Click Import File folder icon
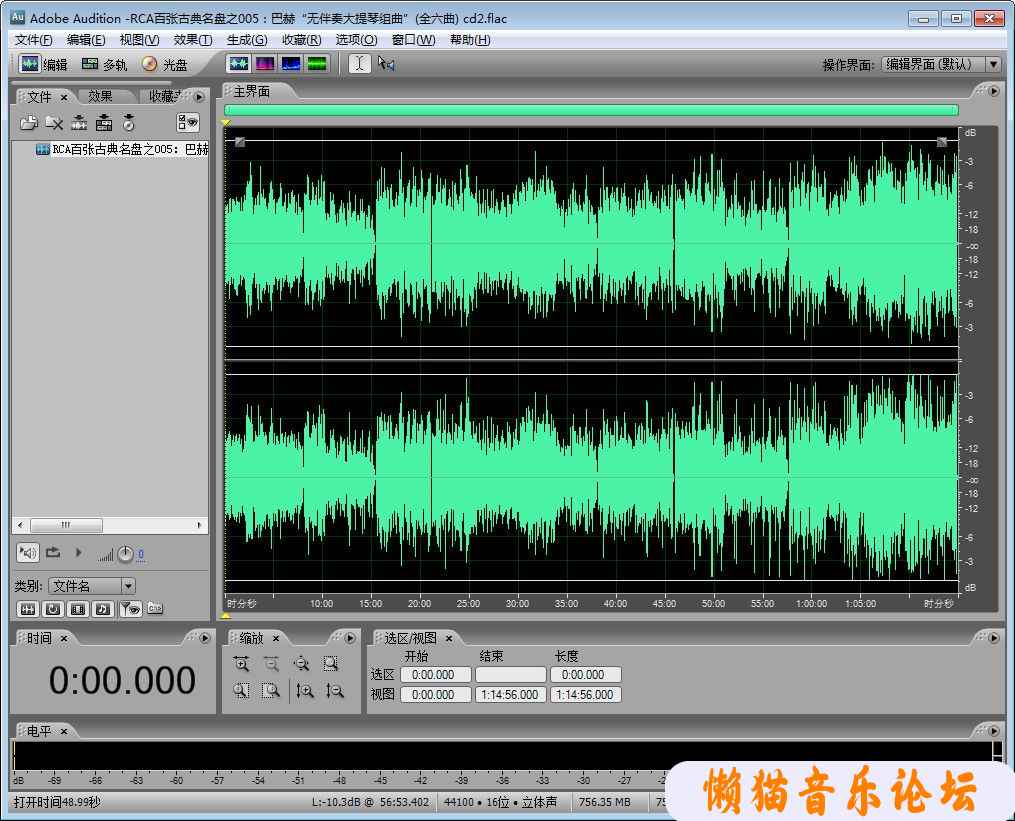This screenshot has height=821, width=1015. click(28, 122)
